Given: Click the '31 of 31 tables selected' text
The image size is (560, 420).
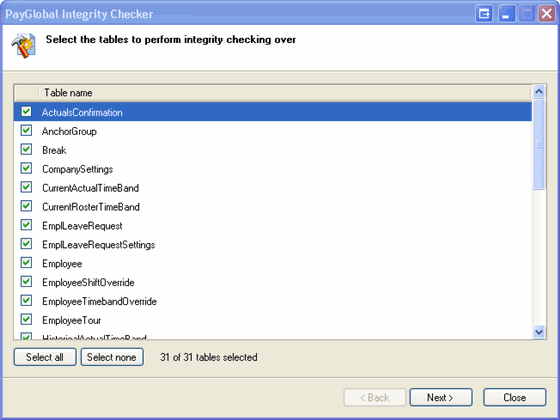Looking at the screenshot, I should pos(209,357).
